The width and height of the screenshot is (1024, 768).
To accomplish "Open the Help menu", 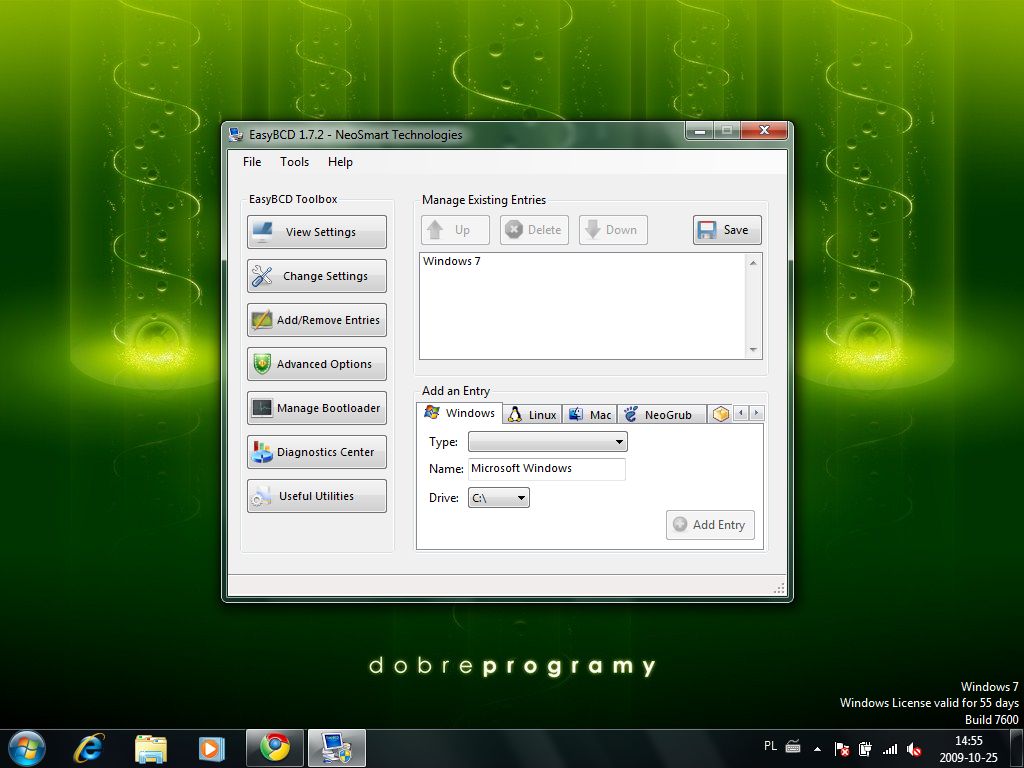I will (x=340, y=162).
